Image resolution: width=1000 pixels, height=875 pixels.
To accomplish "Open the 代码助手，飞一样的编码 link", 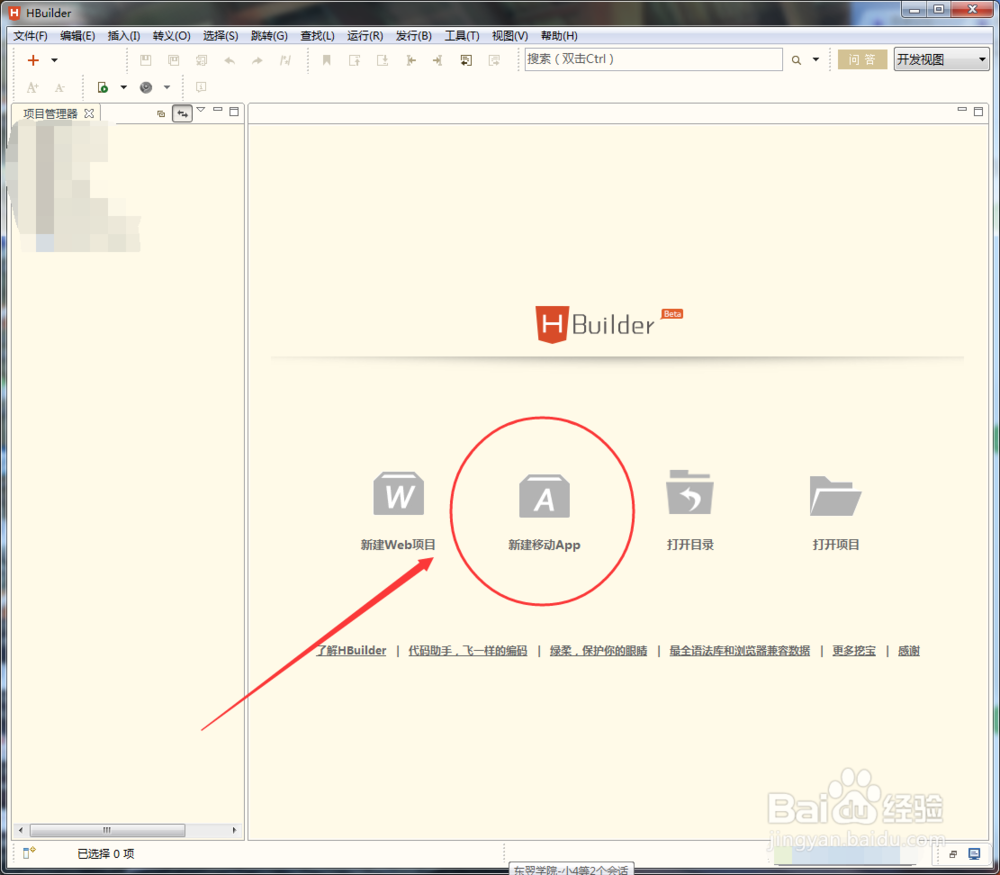I will click(x=468, y=651).
